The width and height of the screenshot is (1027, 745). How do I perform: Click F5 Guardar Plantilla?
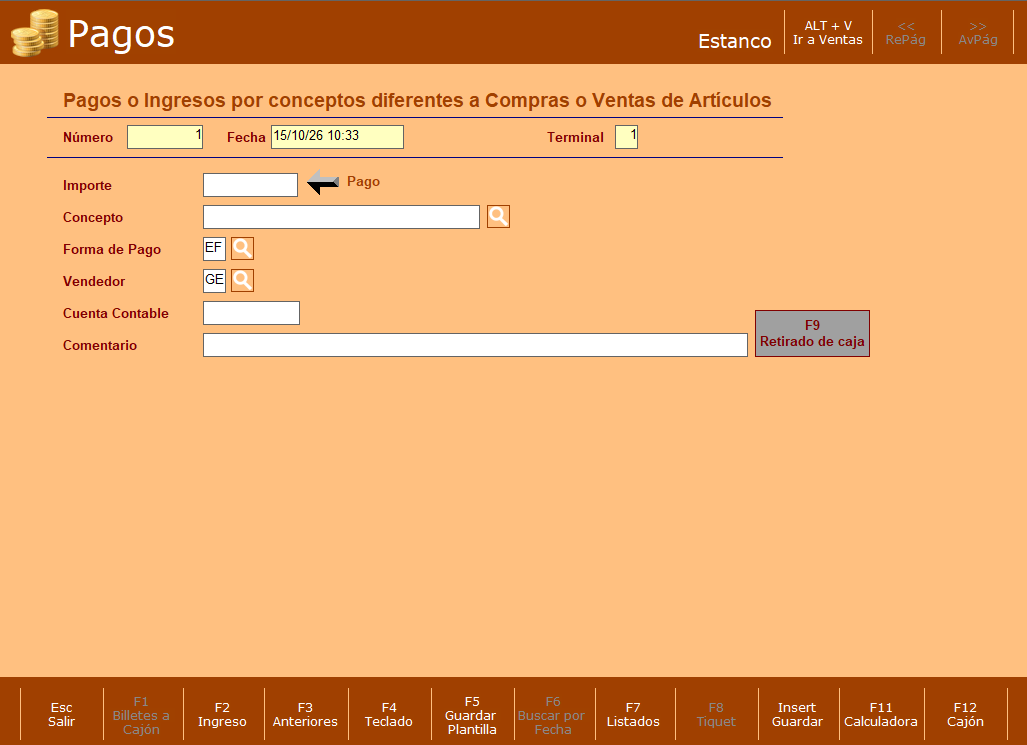[472, 715]
